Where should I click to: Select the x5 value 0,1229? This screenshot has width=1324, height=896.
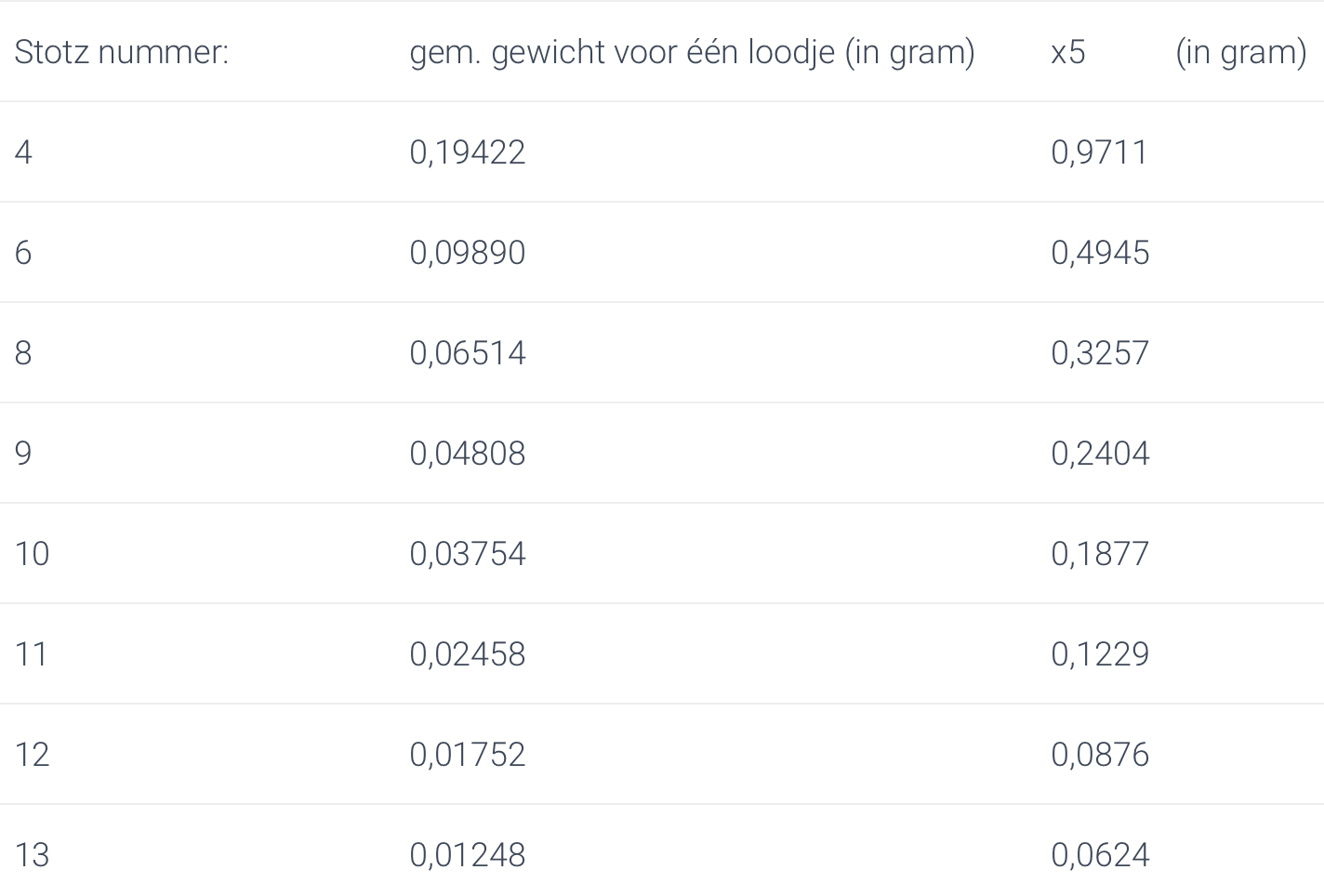(x=1100, y=654)
